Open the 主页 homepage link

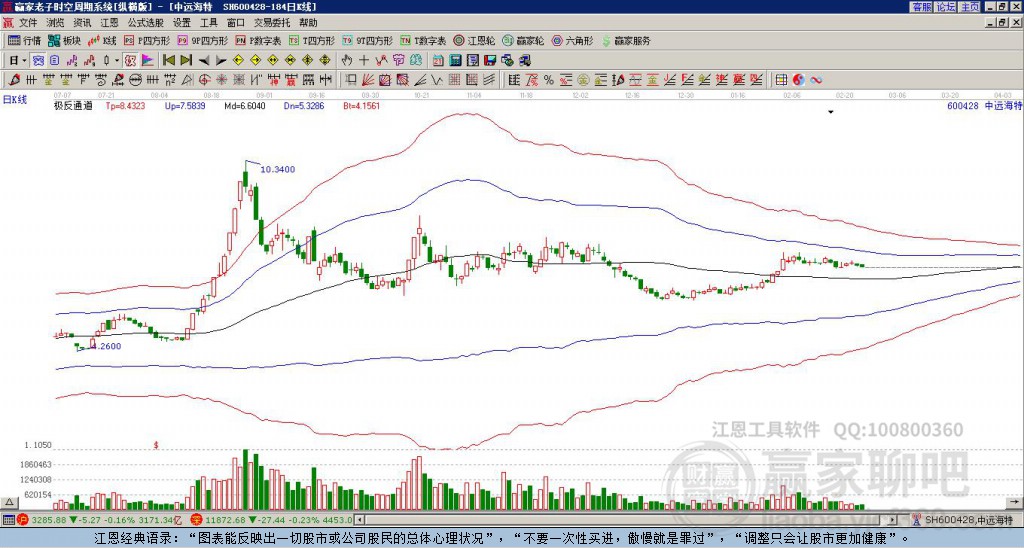click(970, 7)
